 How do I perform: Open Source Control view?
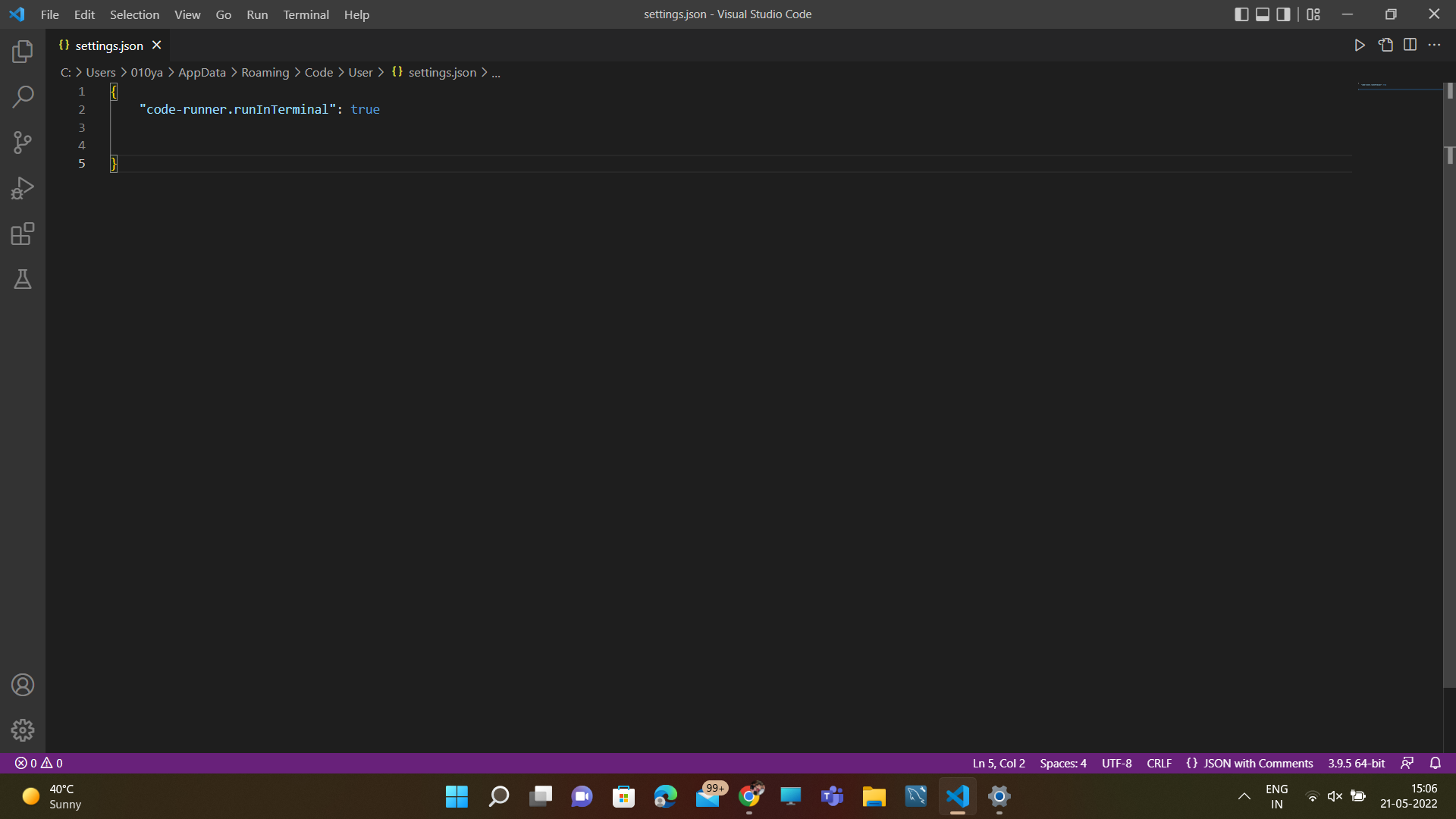coord(22,143)
